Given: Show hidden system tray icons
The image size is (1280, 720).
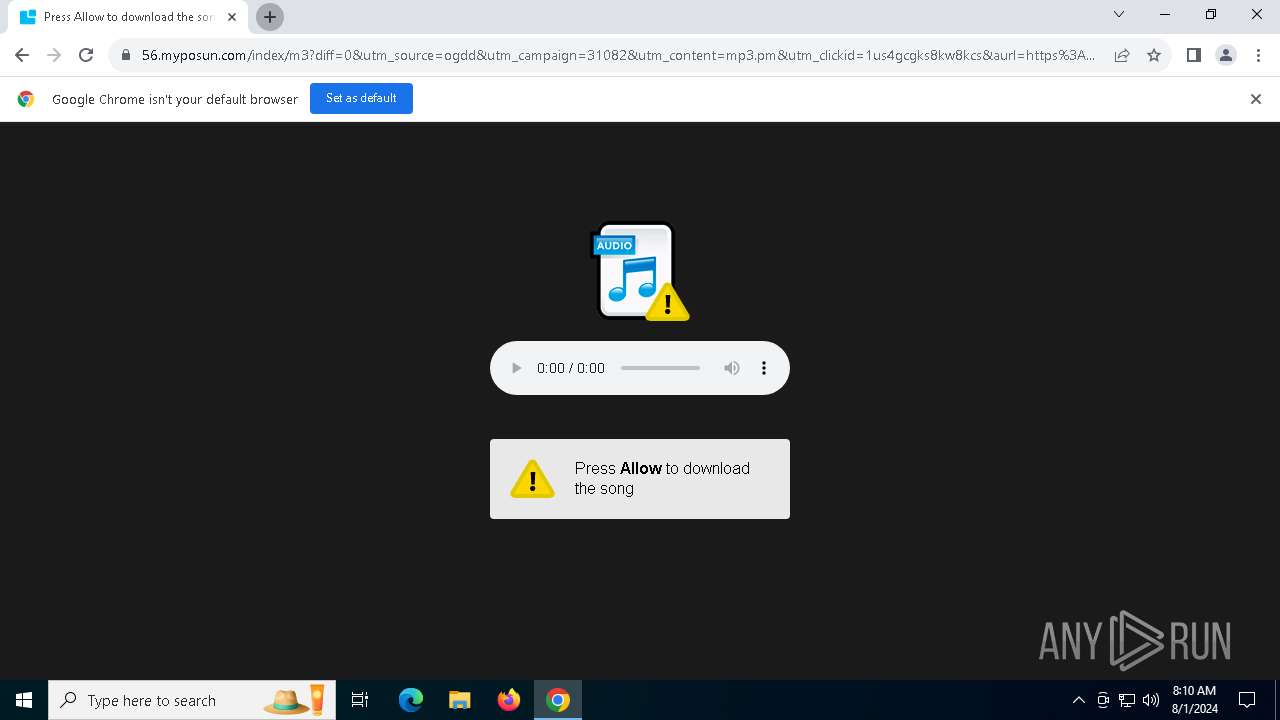Looking at the screenshot, I should point(1078,700).
